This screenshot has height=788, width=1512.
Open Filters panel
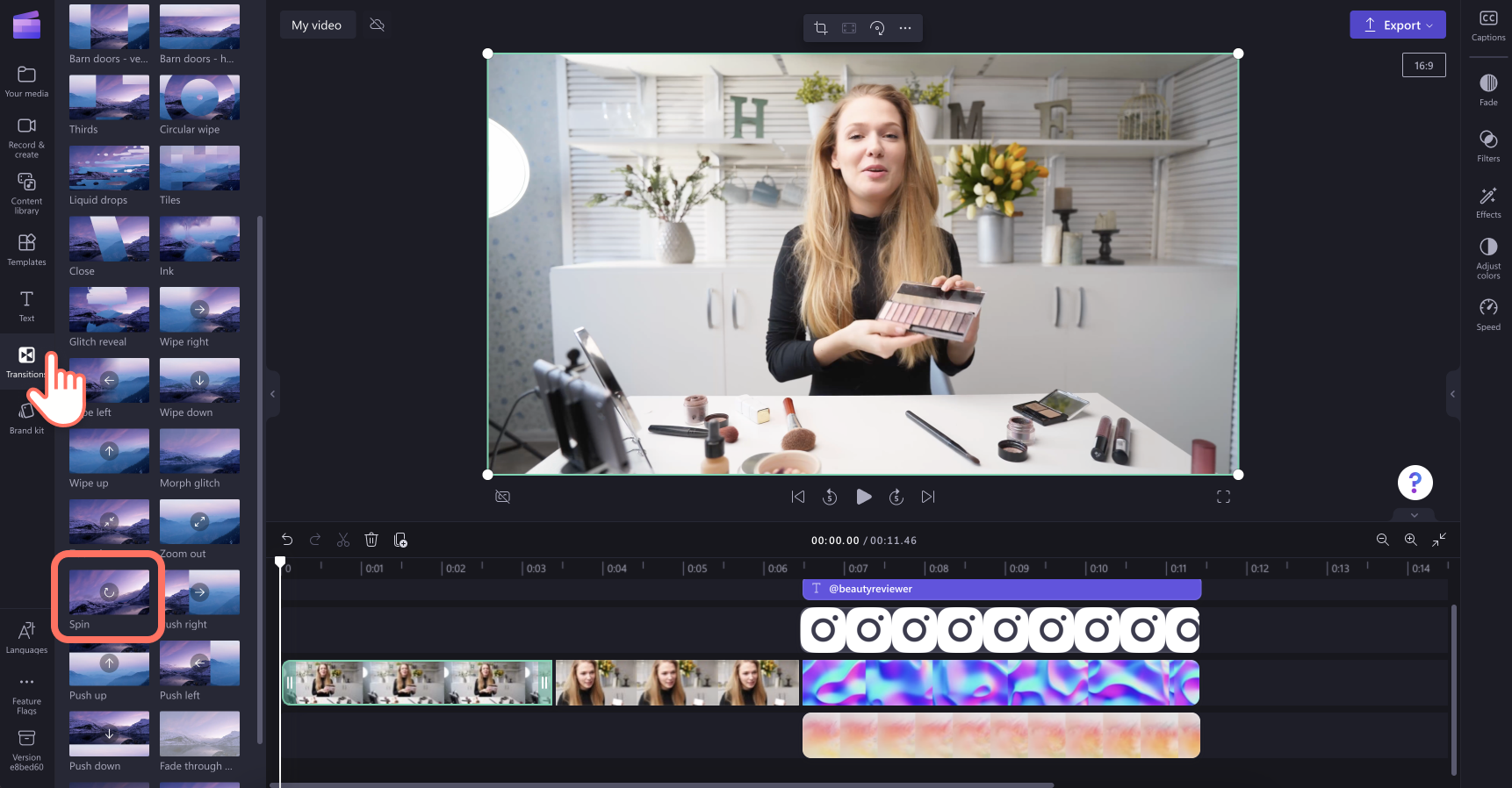point(1488,146)
